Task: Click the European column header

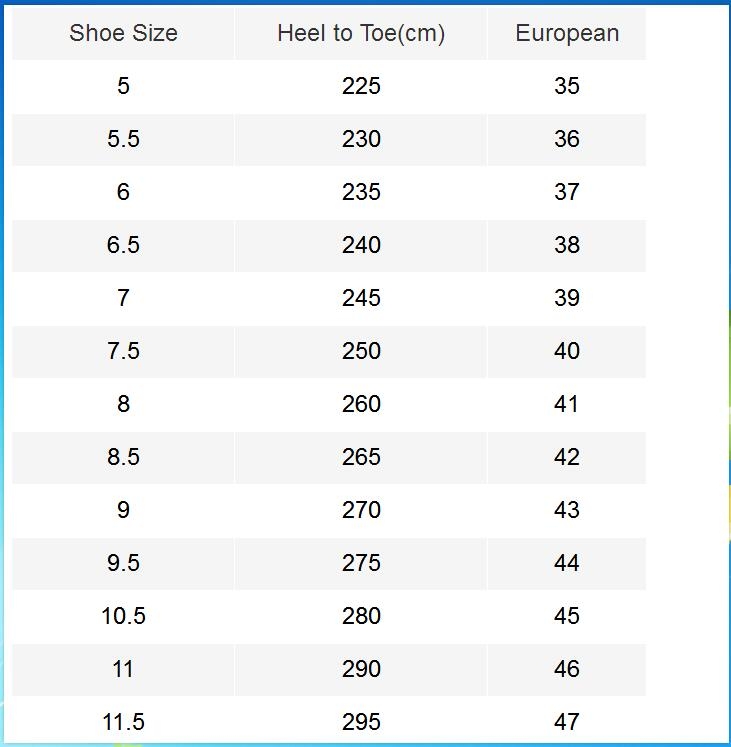Action: (567, 33)
